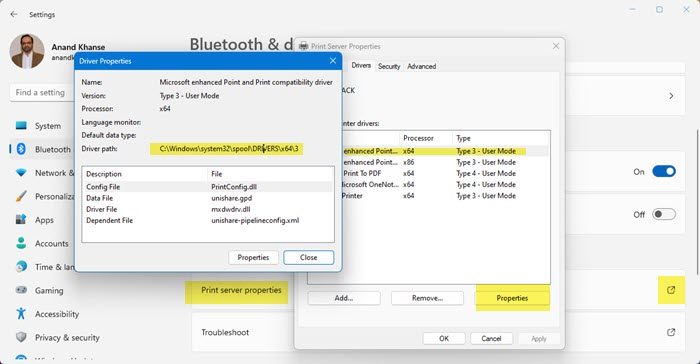Click printer icon in Print Server Properties title
Image resolution: width=700 pixels, height=364 pixels.
click(304, 46)
